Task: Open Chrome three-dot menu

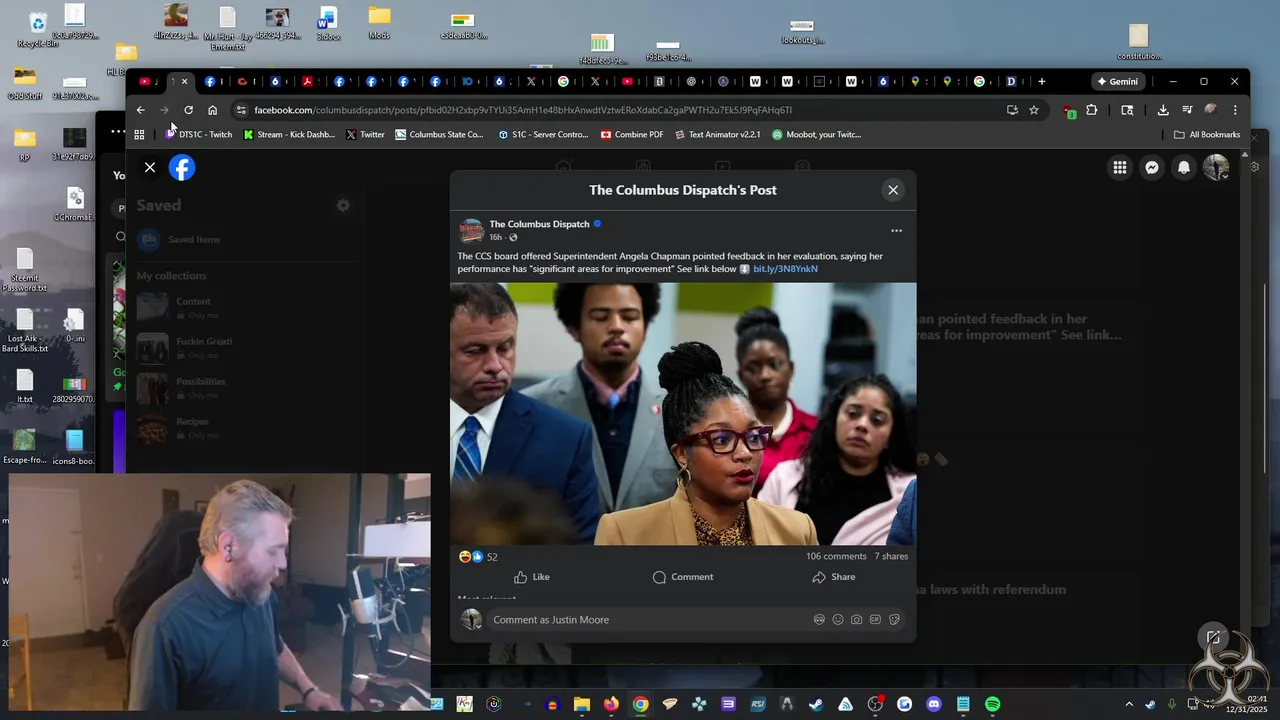Action: pyautogui.click(x=1235, y=110)
